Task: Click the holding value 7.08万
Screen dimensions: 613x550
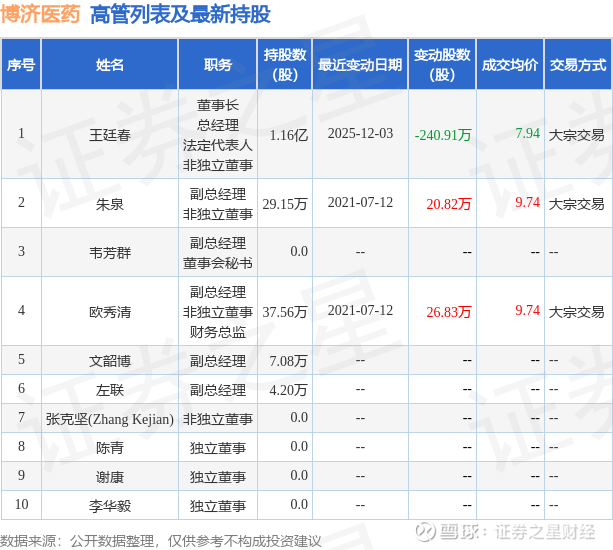Action: pyautogui.click(x=288, y=361)
